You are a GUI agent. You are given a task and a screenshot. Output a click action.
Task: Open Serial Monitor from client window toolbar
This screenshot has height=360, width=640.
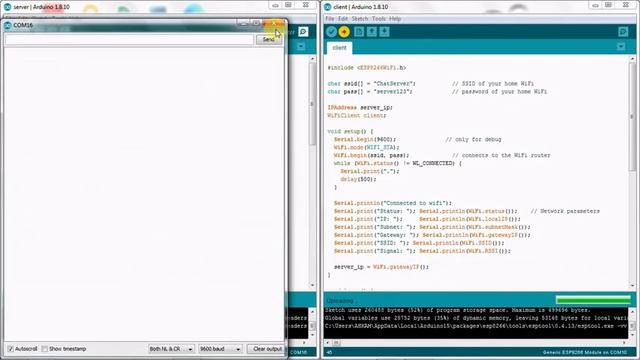[x=623, y=32]
